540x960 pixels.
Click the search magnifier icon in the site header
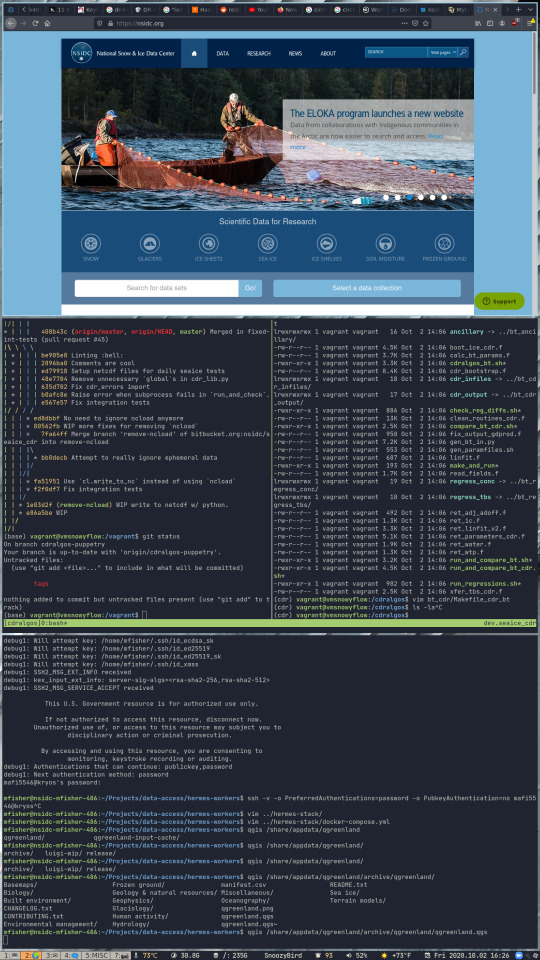(463, 53)
